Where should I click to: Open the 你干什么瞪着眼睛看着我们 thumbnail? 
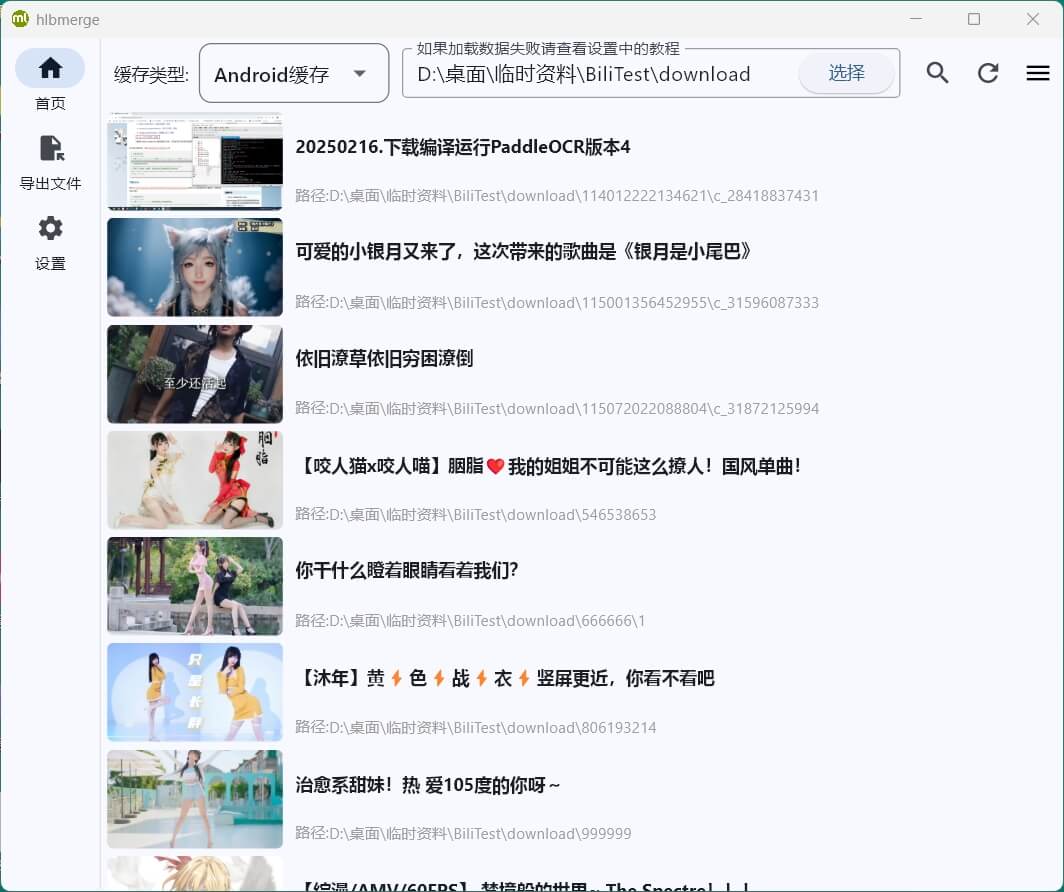point(195,586)
